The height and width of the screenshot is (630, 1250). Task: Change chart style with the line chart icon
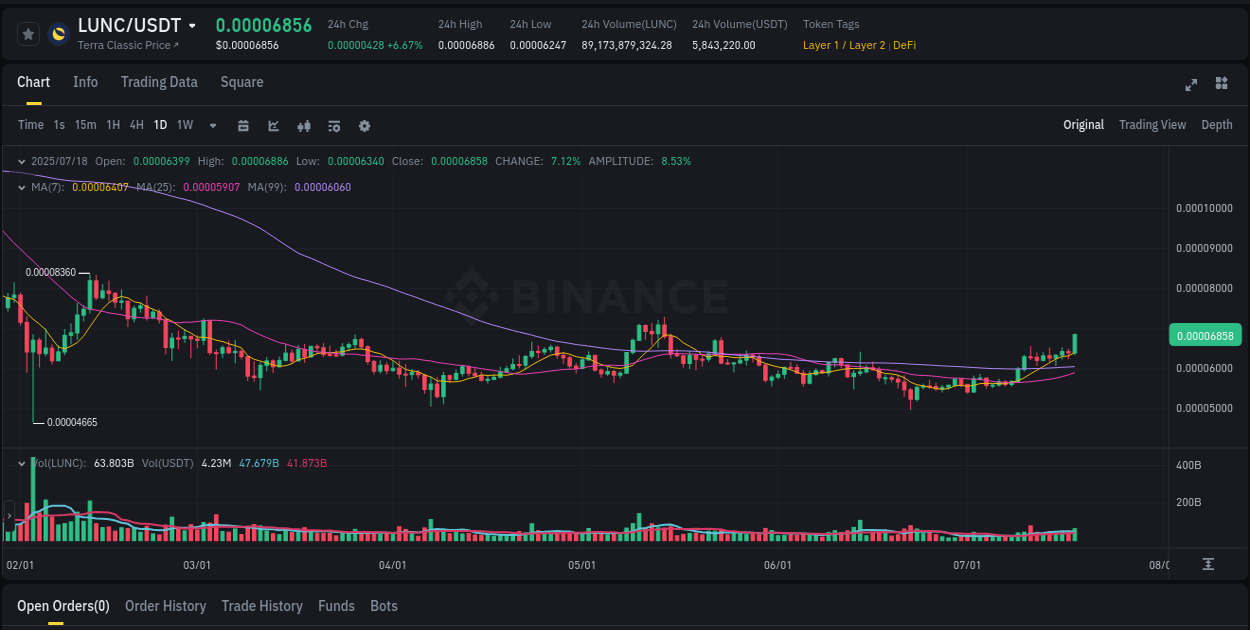(273, 126)
